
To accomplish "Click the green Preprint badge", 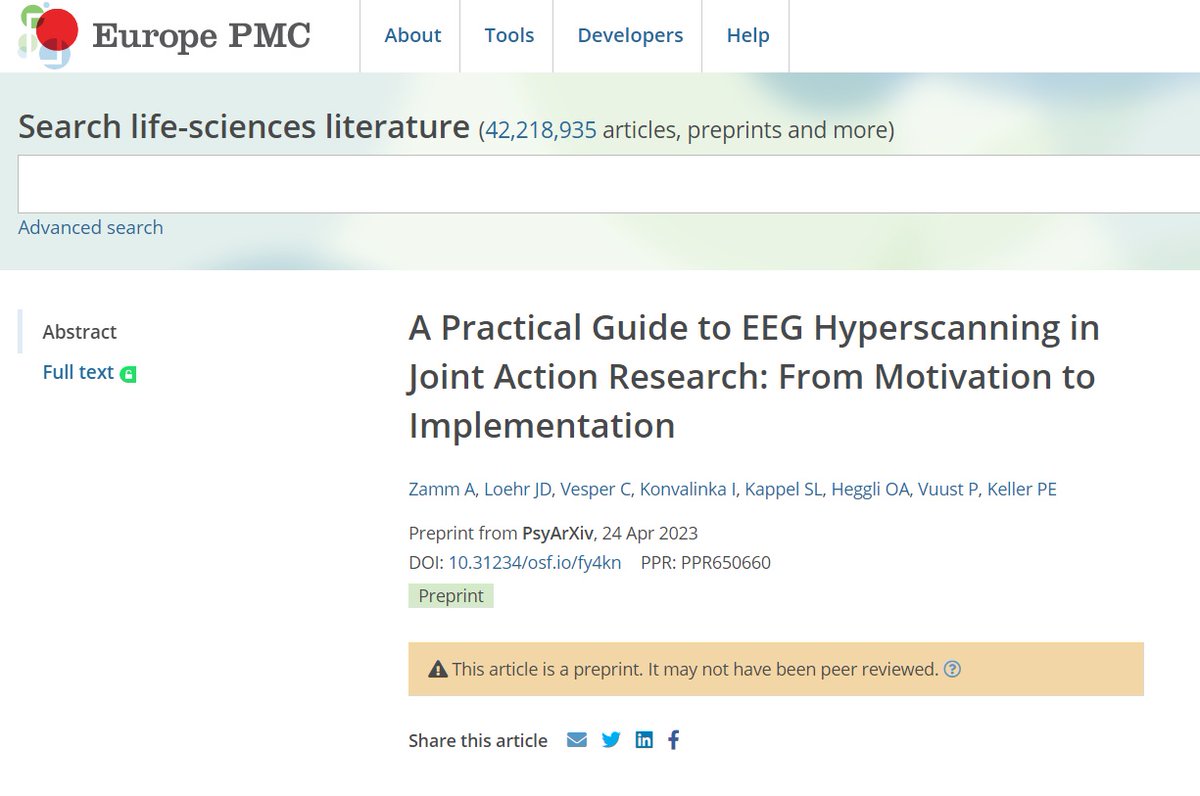I will tap(451, 596).
